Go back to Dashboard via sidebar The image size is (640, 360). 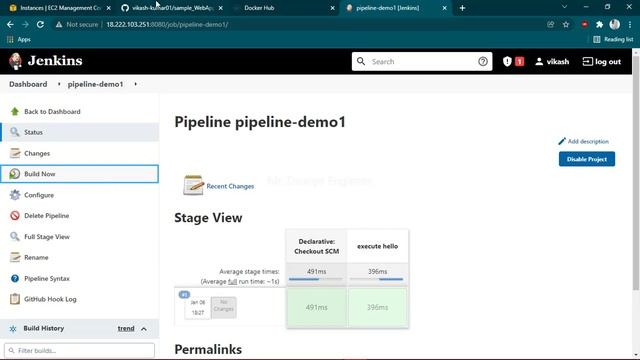[52, 111]
